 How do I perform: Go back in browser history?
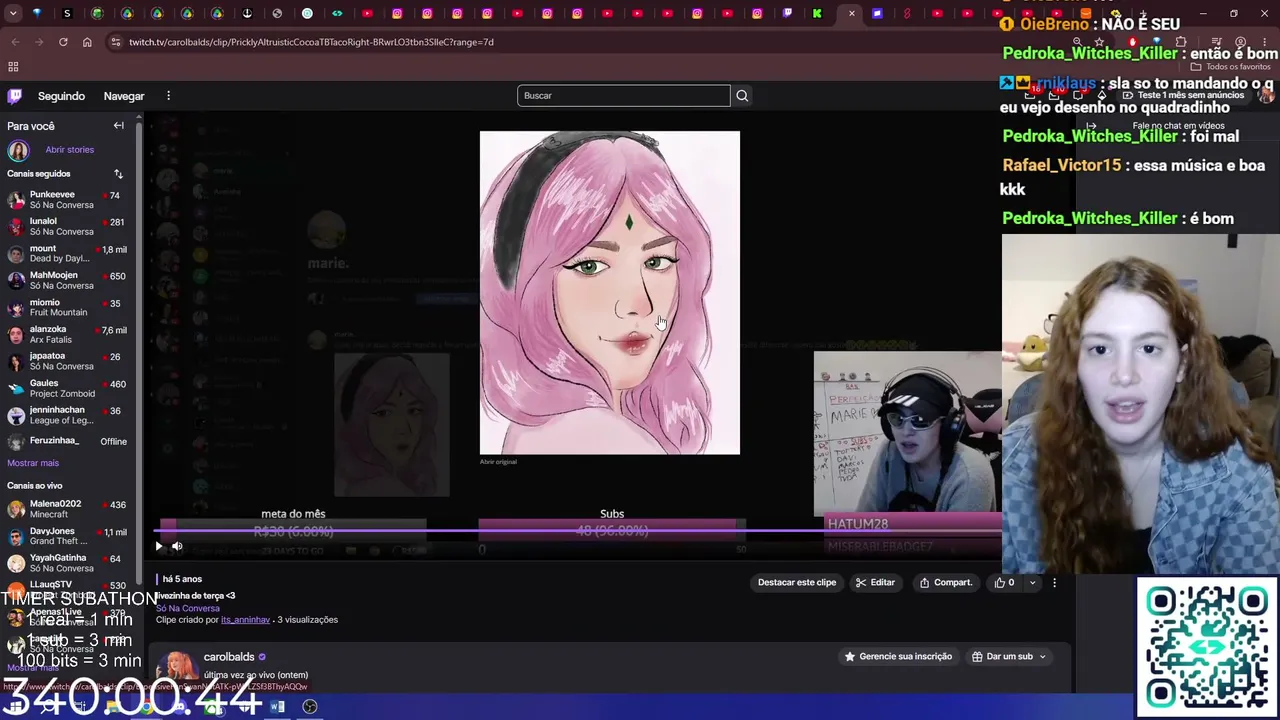pyautogui.click(x=15, y=42)
